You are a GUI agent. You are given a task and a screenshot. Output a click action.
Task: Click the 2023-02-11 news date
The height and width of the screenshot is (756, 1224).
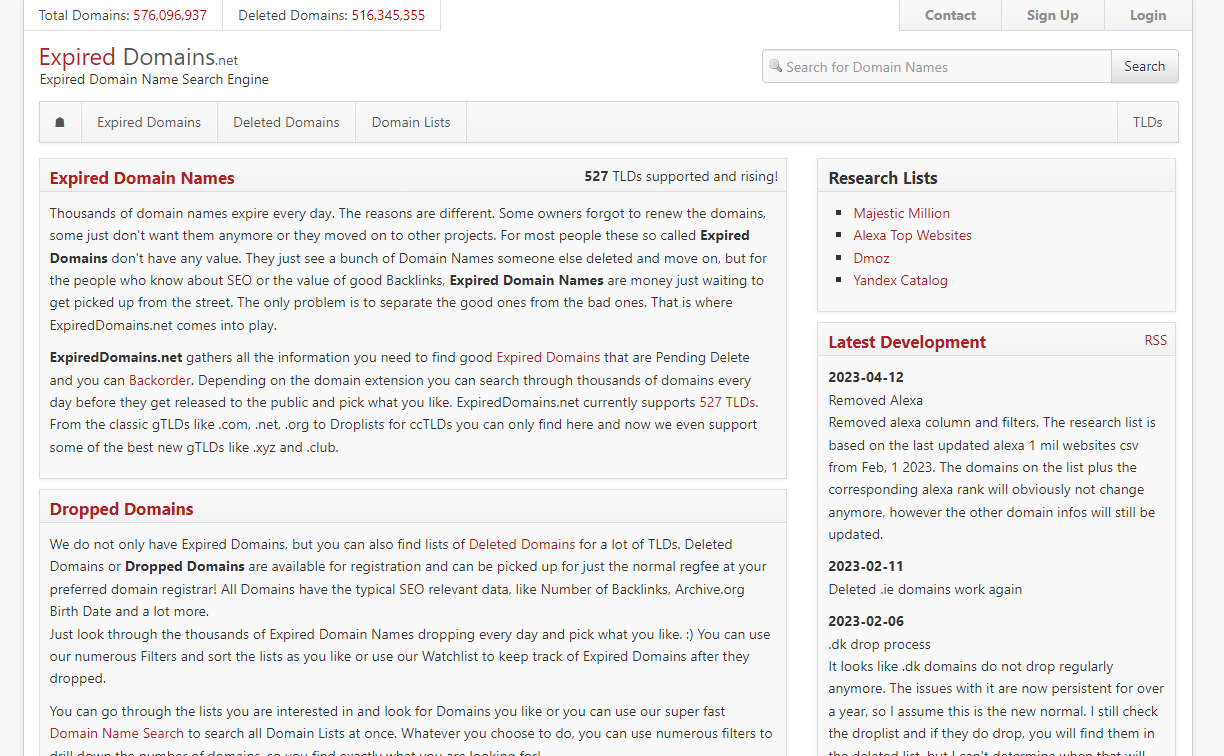pyautogui.click(x=866, y=566)
